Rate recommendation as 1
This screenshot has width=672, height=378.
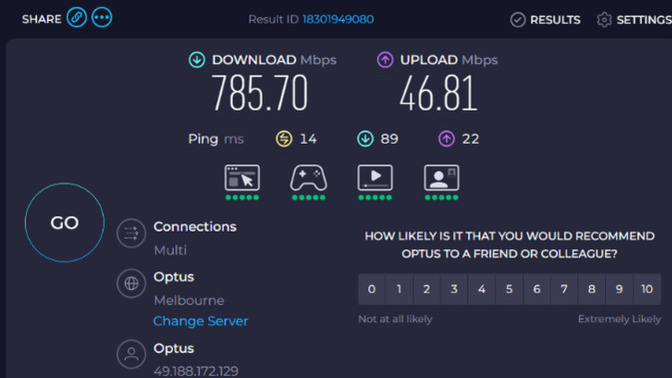[399, 289]
